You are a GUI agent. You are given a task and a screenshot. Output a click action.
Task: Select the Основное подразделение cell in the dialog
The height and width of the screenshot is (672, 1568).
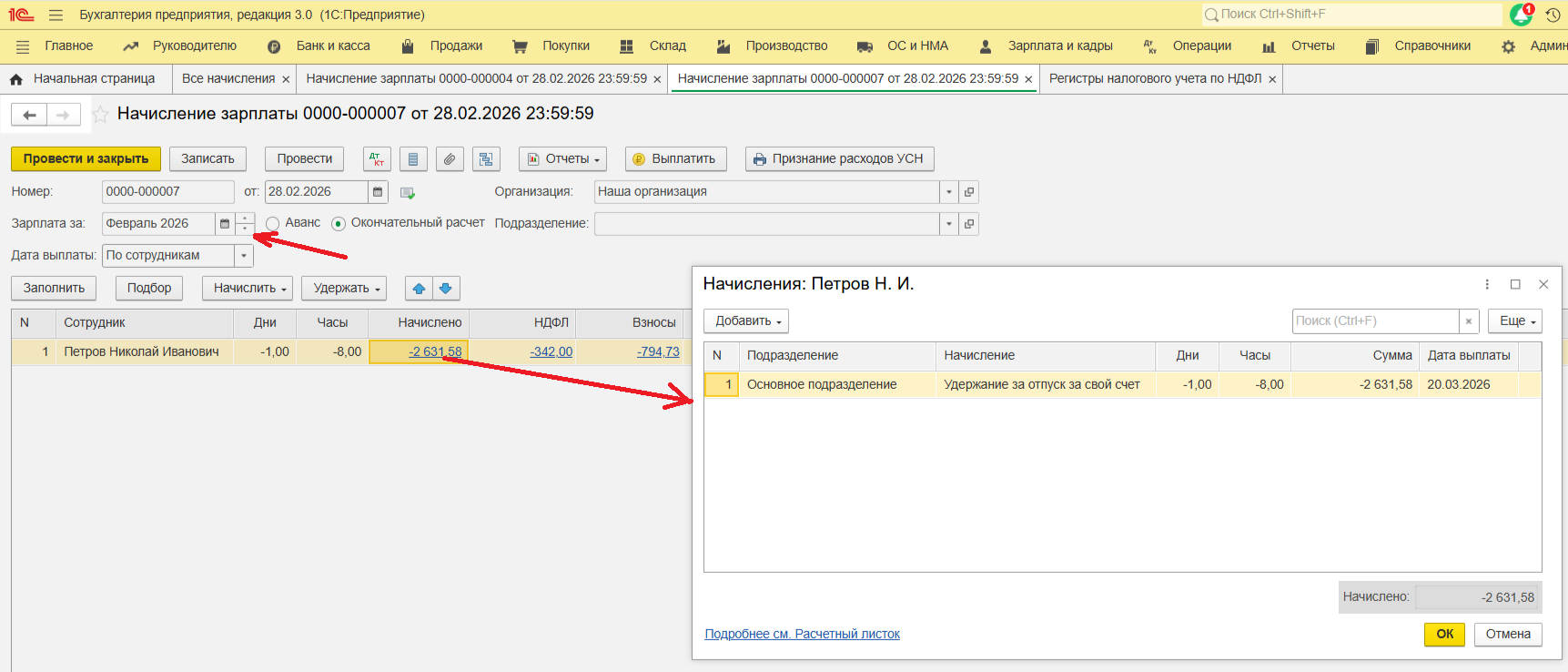pyautogui.click(x=837, y=385)
